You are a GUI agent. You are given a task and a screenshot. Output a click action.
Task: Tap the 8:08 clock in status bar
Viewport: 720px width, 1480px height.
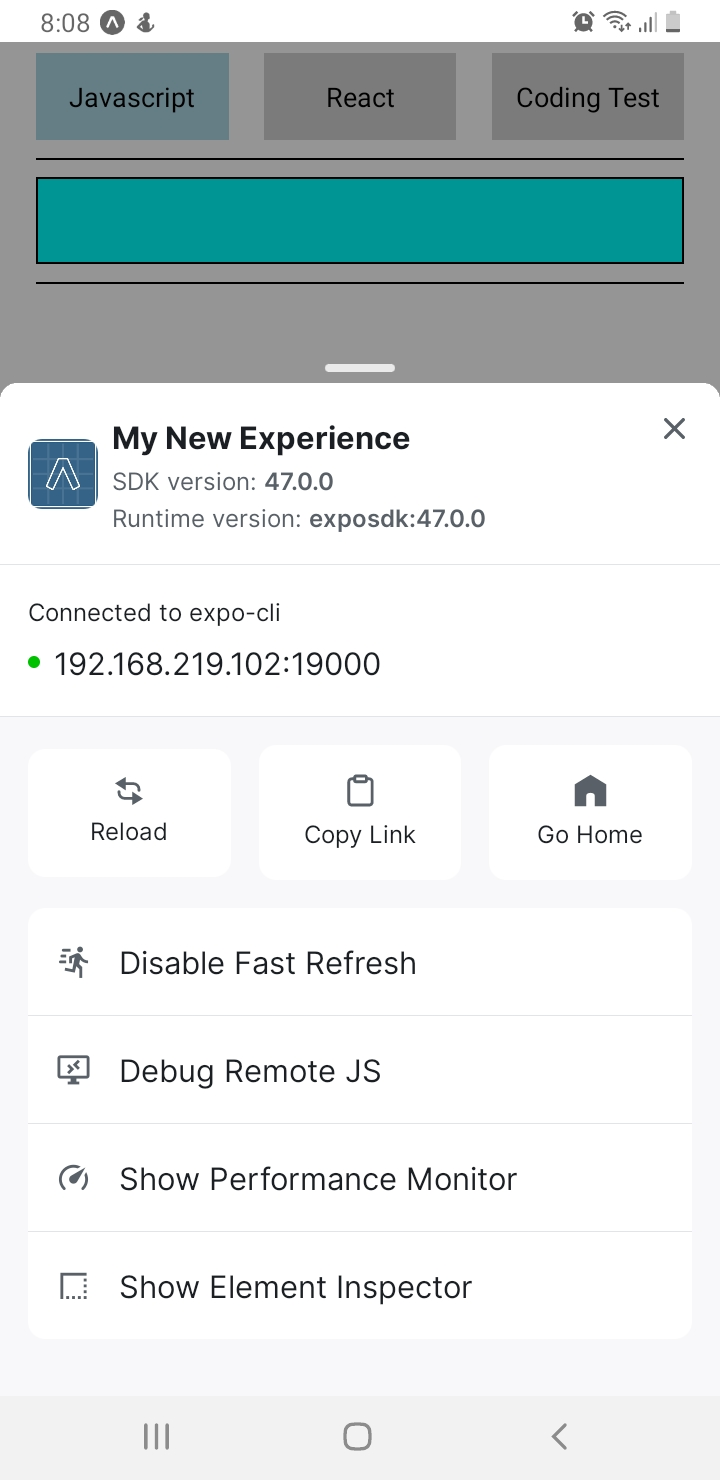[x=65, y=22]
